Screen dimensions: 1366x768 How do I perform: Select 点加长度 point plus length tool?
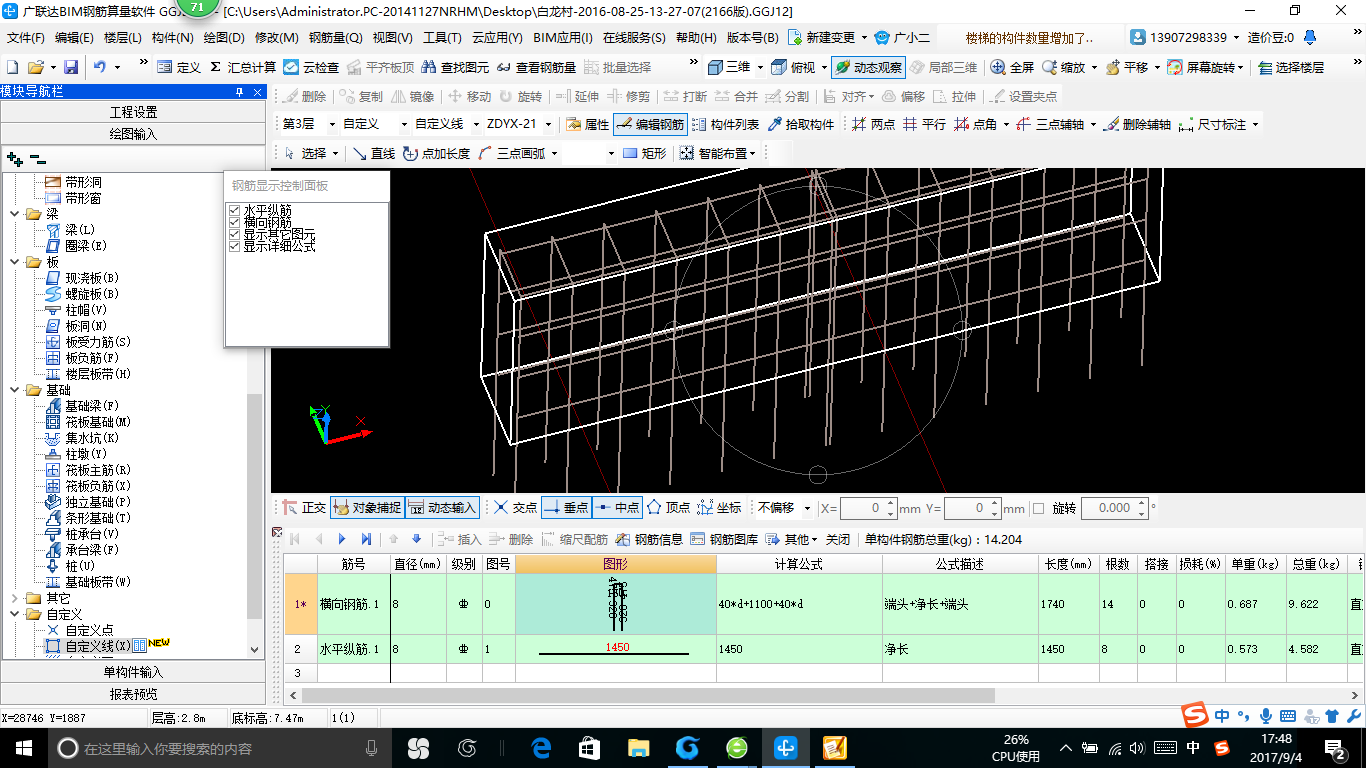point(436,153)
